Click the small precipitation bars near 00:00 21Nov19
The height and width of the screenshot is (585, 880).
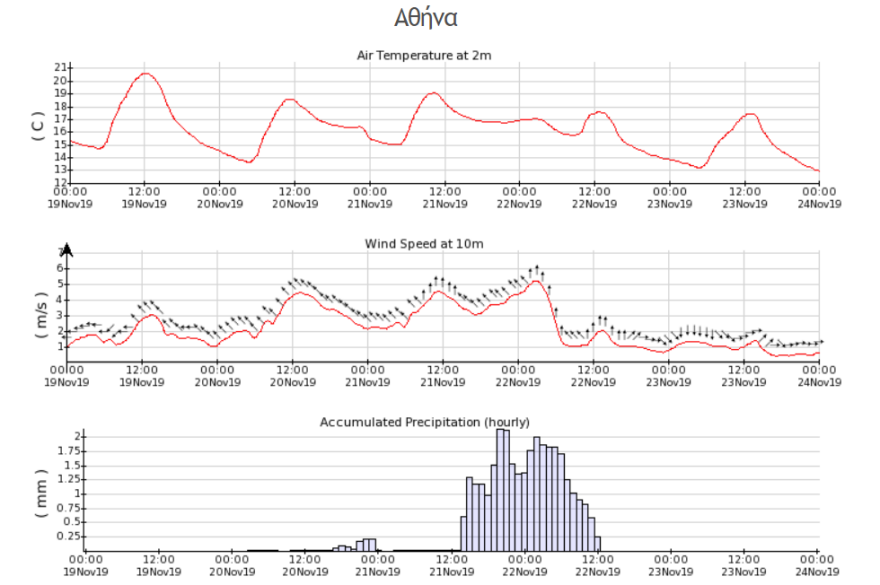[370, 545]
